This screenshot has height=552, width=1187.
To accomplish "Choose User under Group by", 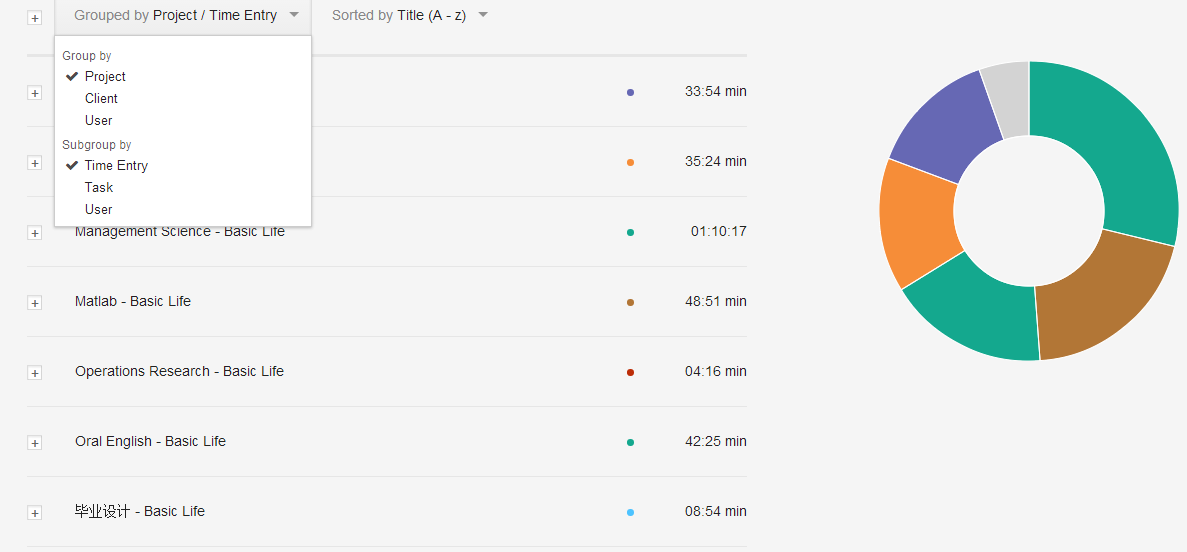I will [99, 120].
